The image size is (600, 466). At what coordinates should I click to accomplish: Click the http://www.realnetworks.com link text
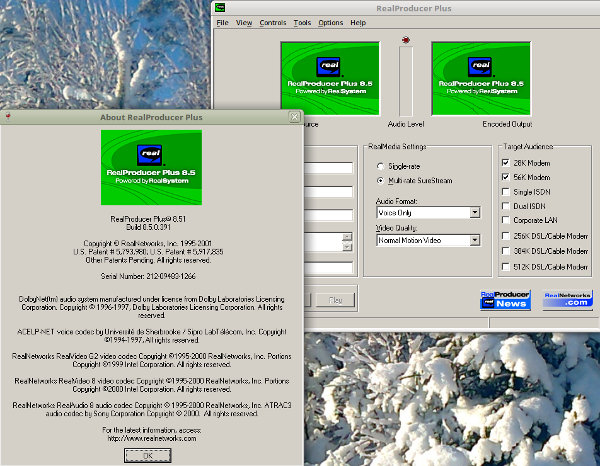pyautogui.click(x=152, y=438)
